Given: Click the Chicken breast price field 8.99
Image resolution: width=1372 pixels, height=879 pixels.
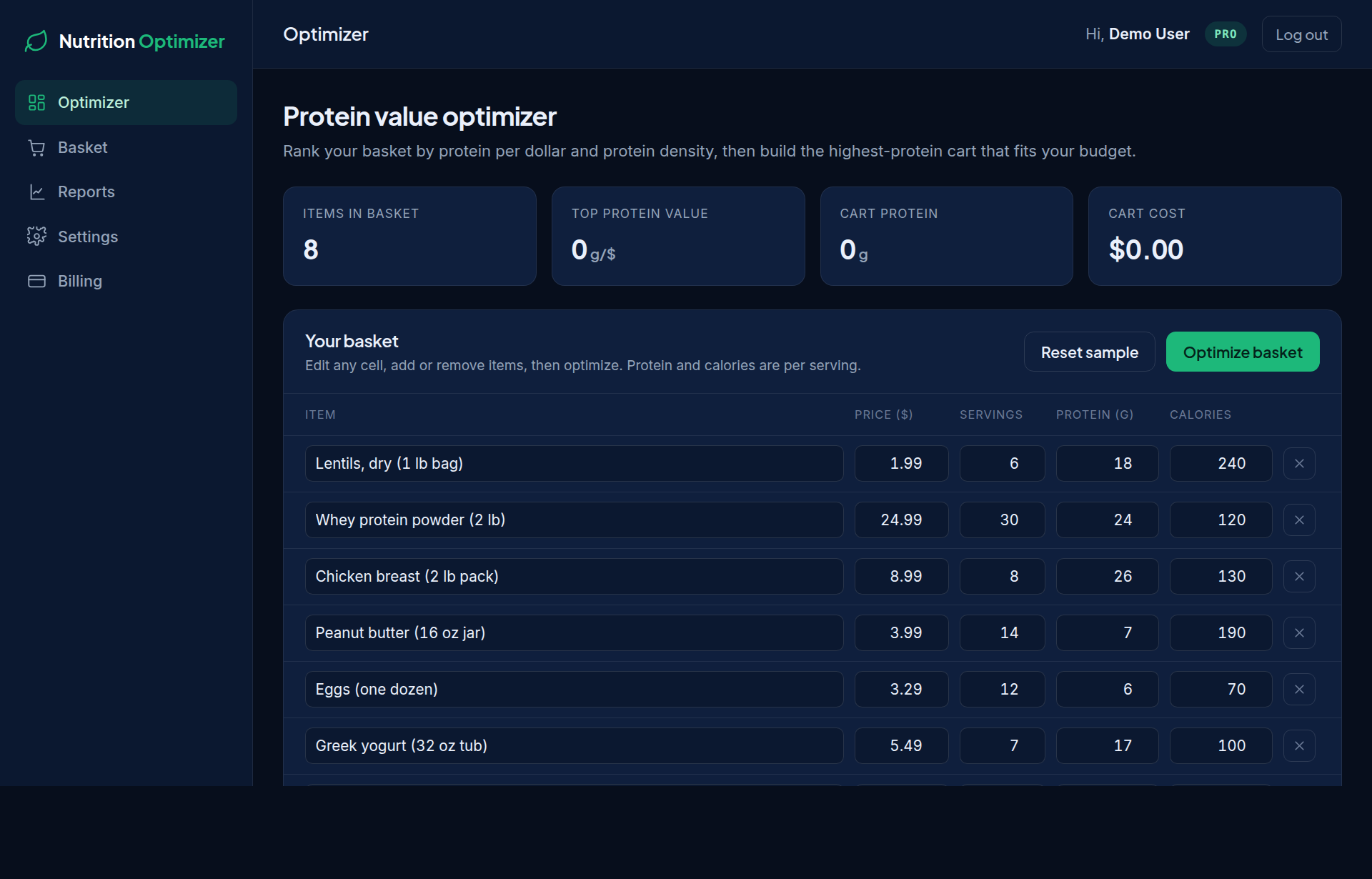Looking at the screenshot, I should coord(902,577).
